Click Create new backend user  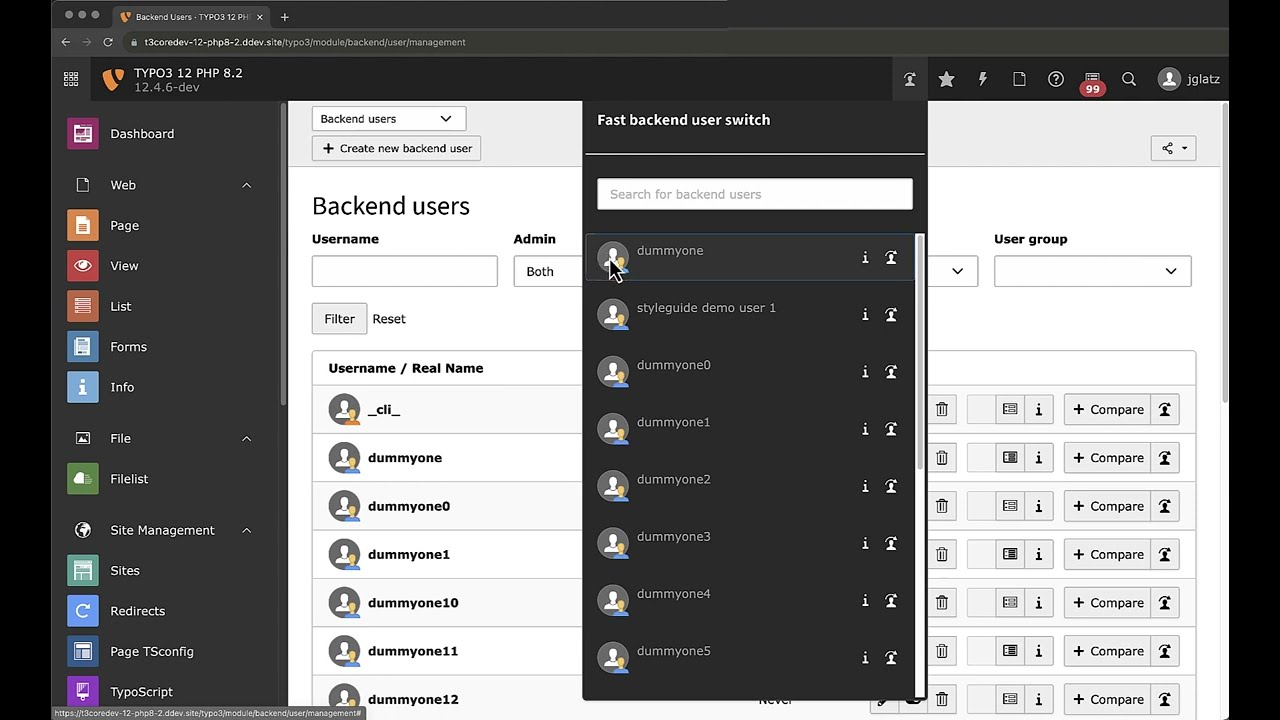point(397,148)
